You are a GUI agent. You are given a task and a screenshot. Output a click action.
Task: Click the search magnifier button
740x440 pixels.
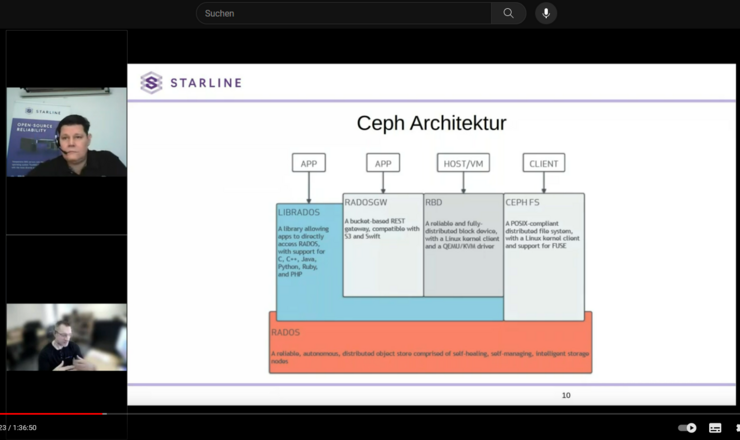coord(508,13)
